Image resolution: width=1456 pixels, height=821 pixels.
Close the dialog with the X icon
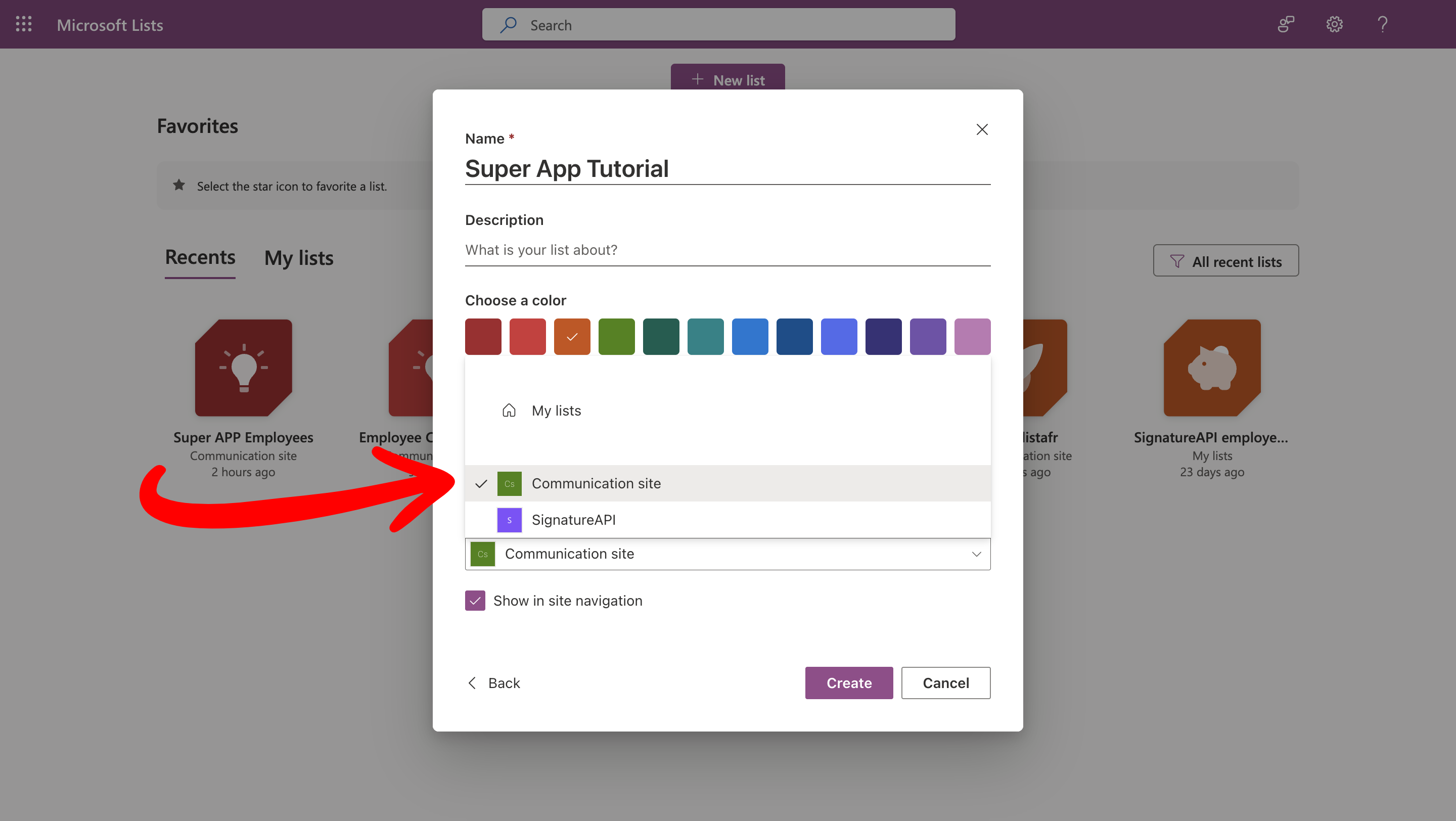point(982,129)
